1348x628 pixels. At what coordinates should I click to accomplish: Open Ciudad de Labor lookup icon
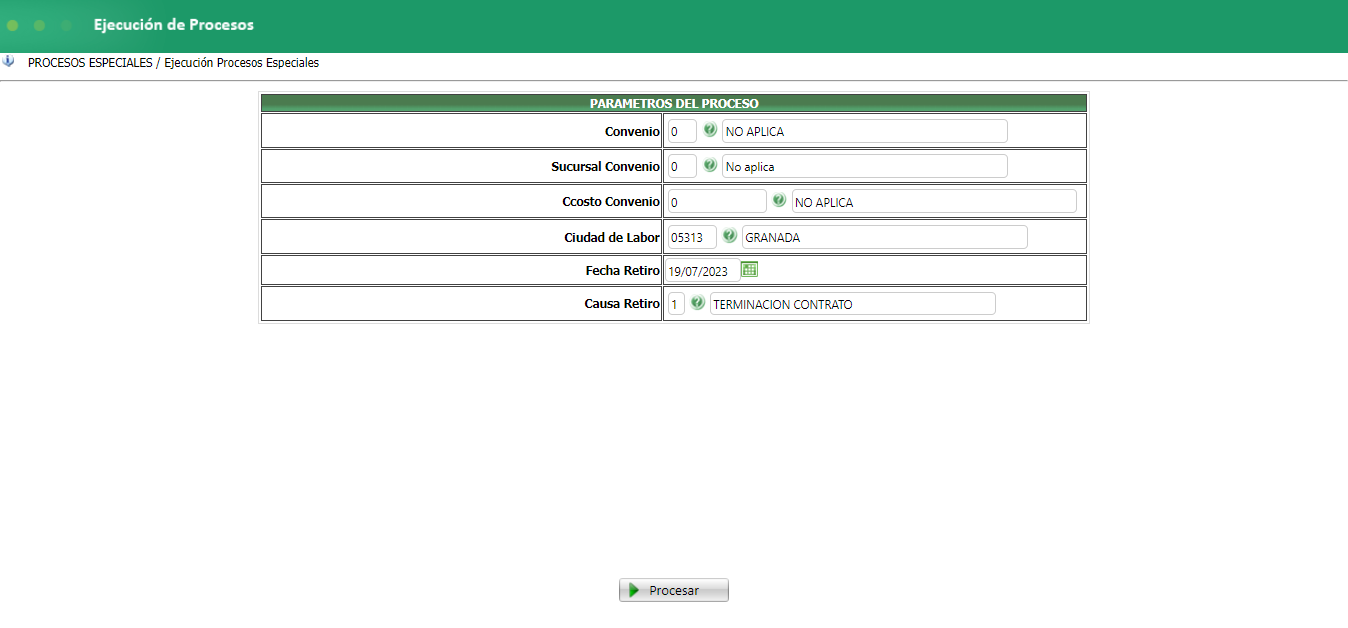(x=730, y=236)
